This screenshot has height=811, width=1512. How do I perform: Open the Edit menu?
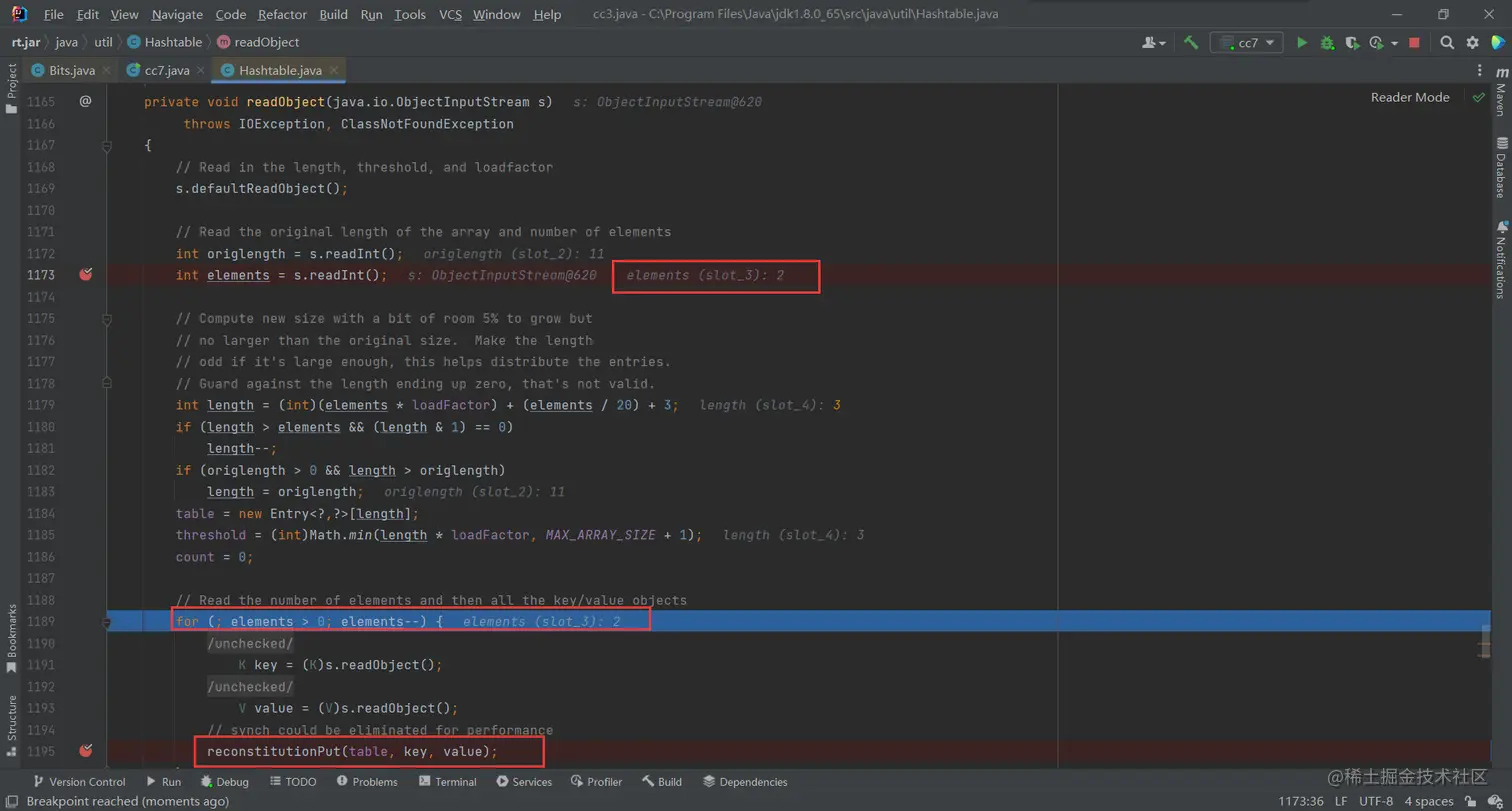coord(88,15)
